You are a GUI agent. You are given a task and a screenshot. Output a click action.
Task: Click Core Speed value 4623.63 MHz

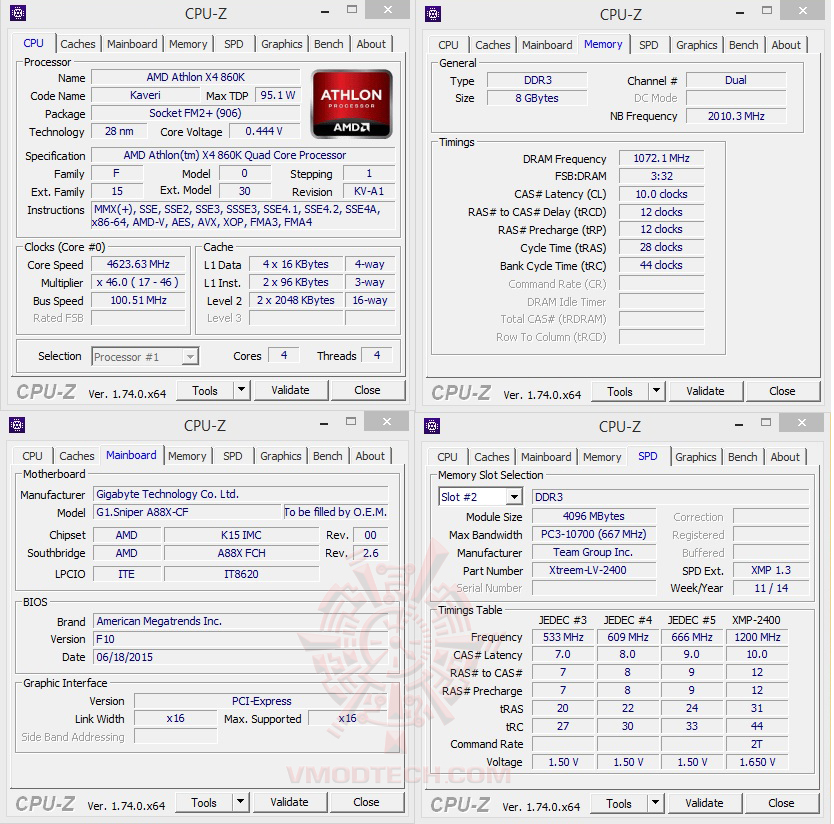click(x=138, y=264)
